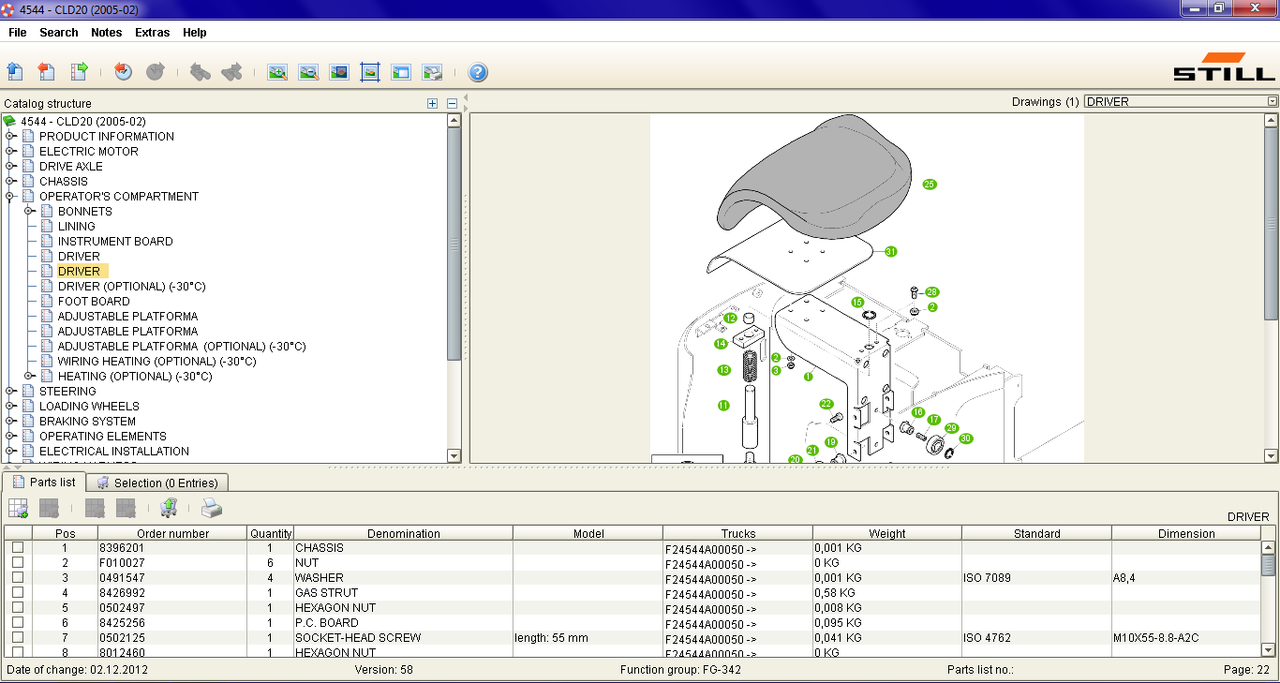The height and width of the screenshot is (683, 1280).
Task: Select INSTRUMENT BOARD in catalog tree
Action: click(x=115, y=241)
